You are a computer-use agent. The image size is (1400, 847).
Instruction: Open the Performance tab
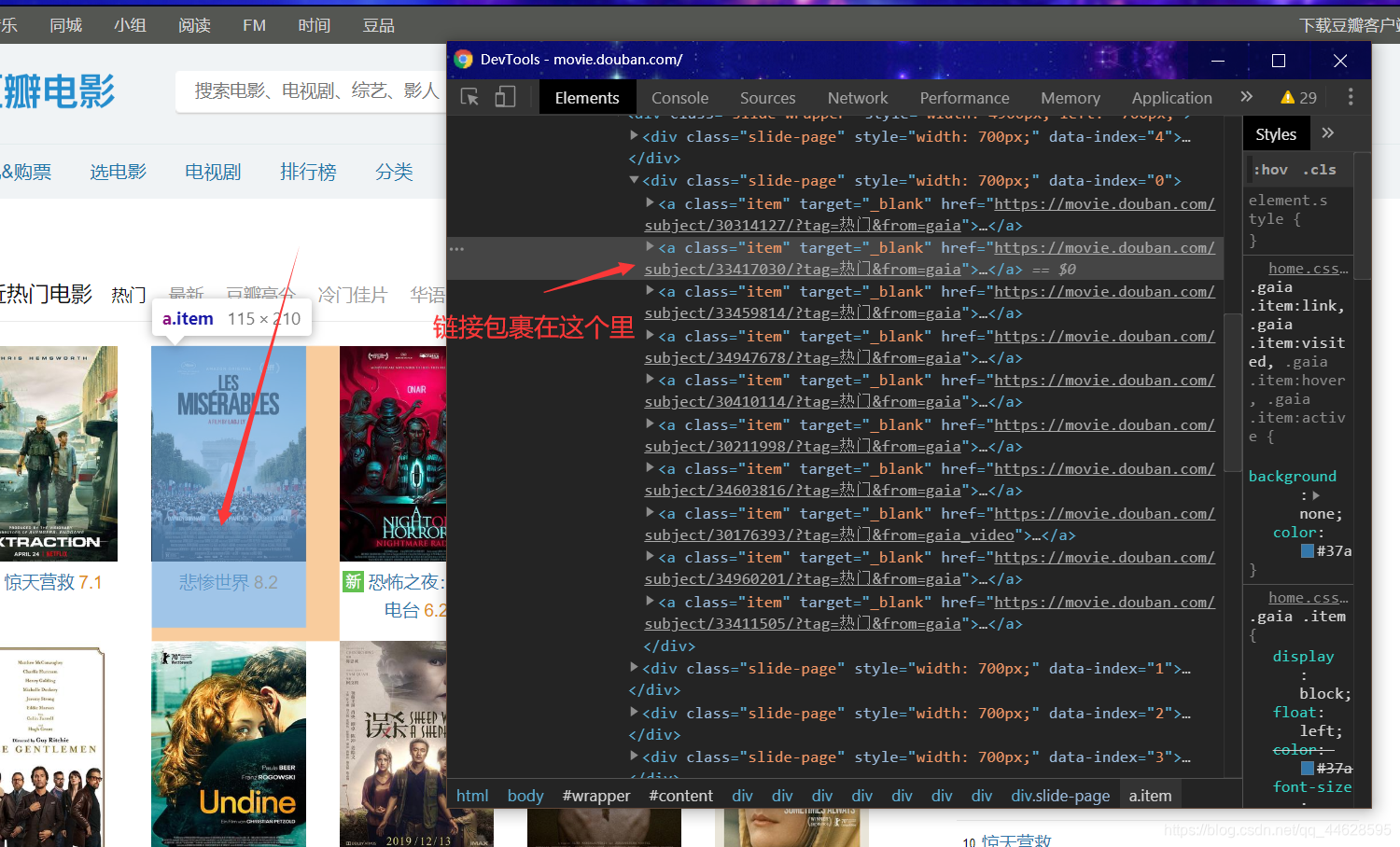(964, 97)
